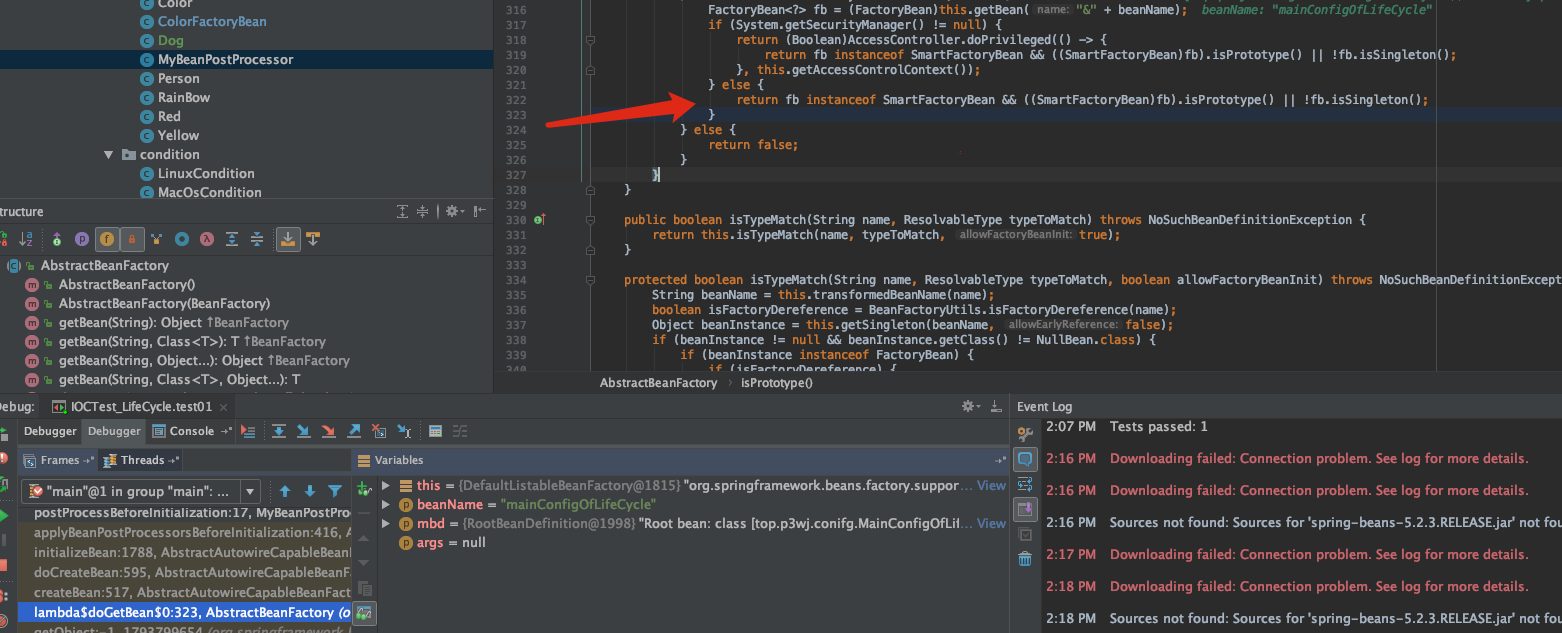Viewport: 1562px width, 633px height.
Task: Click Trace Current Stream Chain icon
Action: tap(460, 431)
